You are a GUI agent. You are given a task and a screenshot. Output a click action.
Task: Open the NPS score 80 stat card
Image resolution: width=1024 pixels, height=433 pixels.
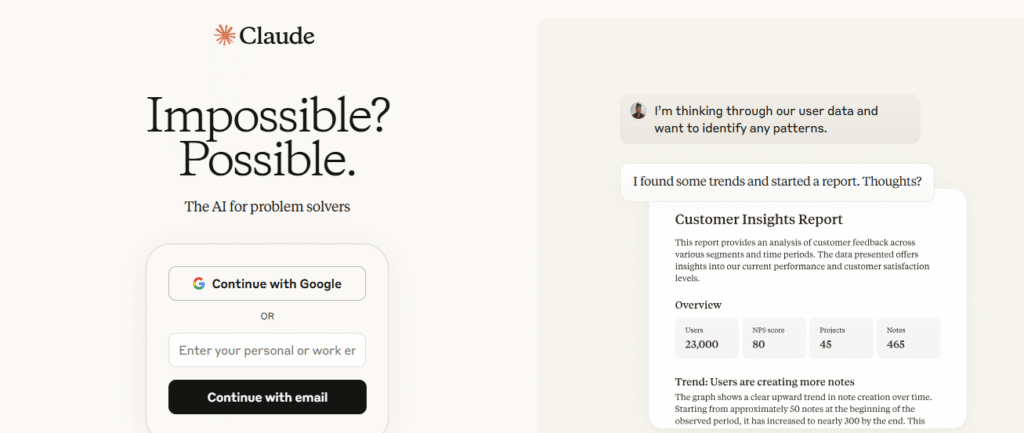pyautogui.click(x=774, y=338)
